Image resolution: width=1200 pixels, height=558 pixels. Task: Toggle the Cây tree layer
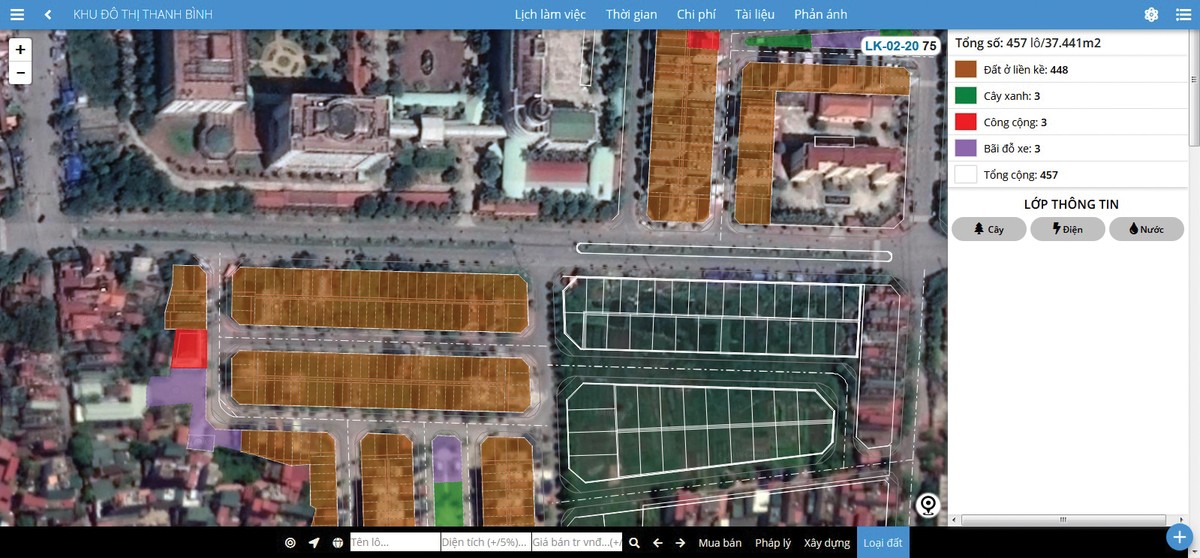pos(989,229)
